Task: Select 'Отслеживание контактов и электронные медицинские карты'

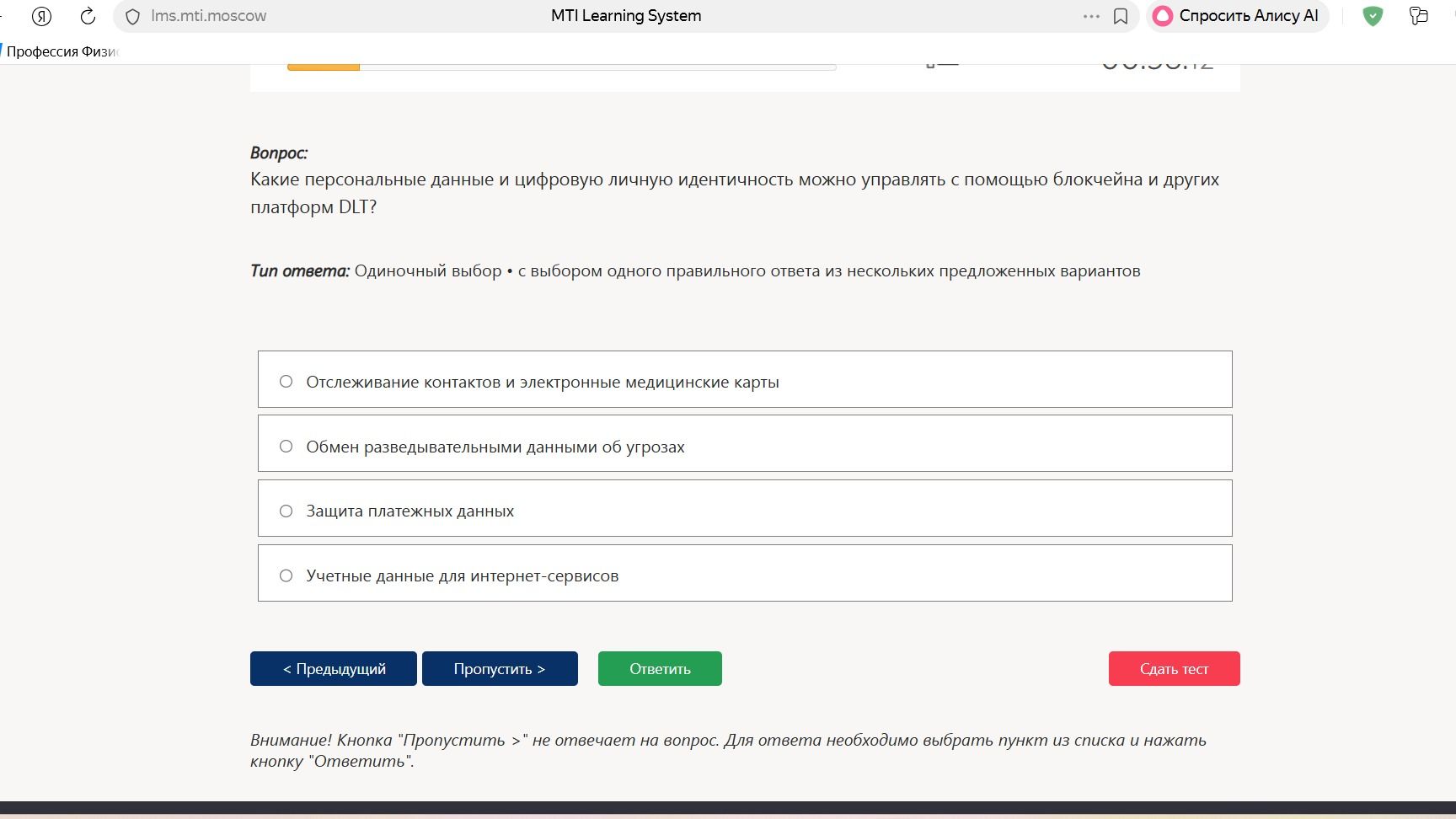Action: coord(745,379)
